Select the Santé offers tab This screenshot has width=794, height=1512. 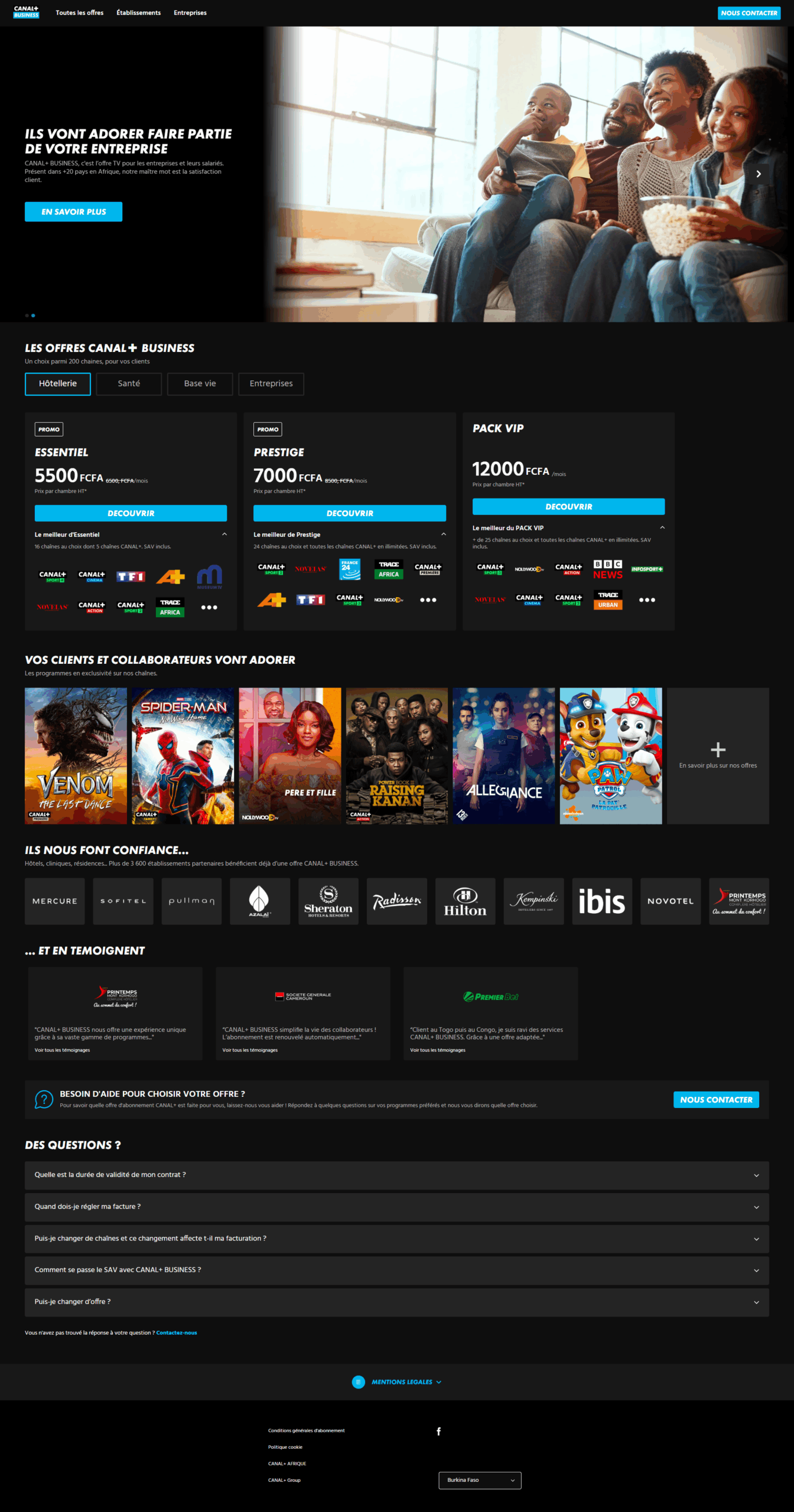129,384
